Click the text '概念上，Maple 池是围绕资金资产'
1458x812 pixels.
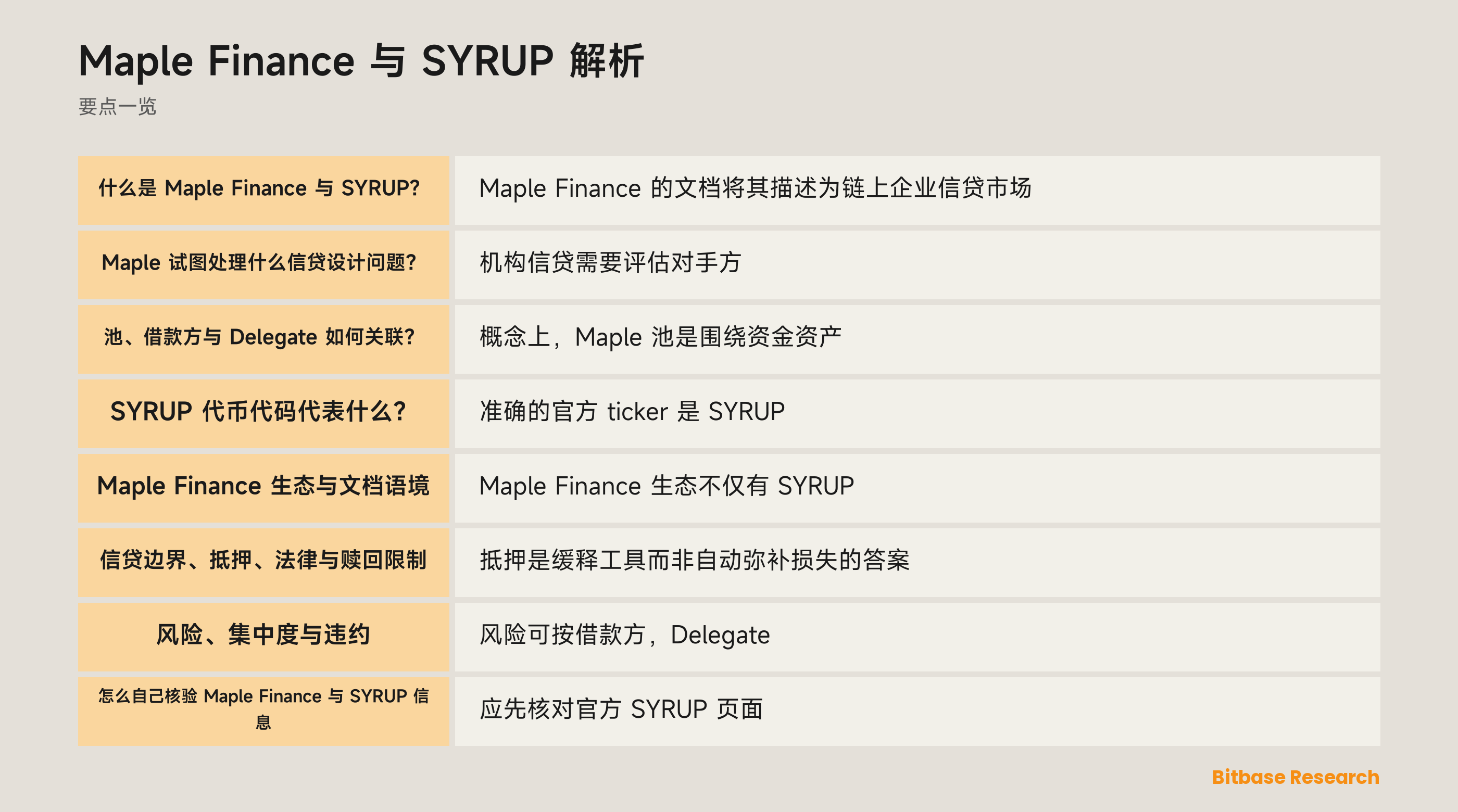coord(660,337)
